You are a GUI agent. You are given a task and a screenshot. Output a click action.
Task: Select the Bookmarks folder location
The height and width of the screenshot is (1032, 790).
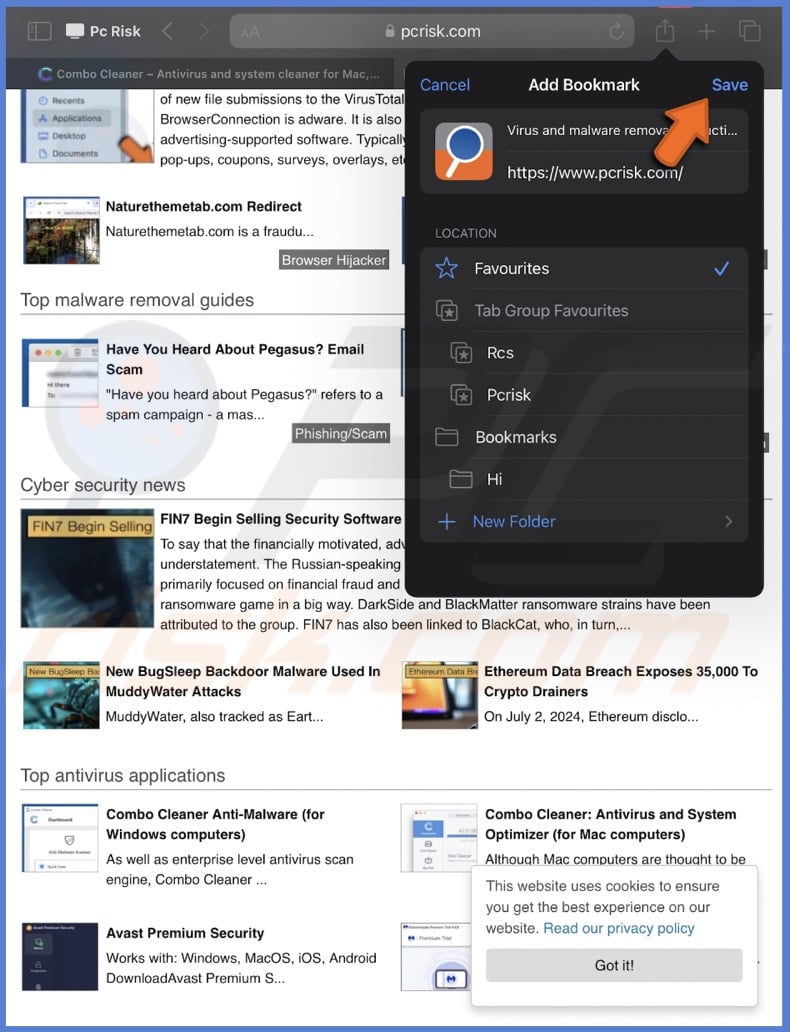584,437
